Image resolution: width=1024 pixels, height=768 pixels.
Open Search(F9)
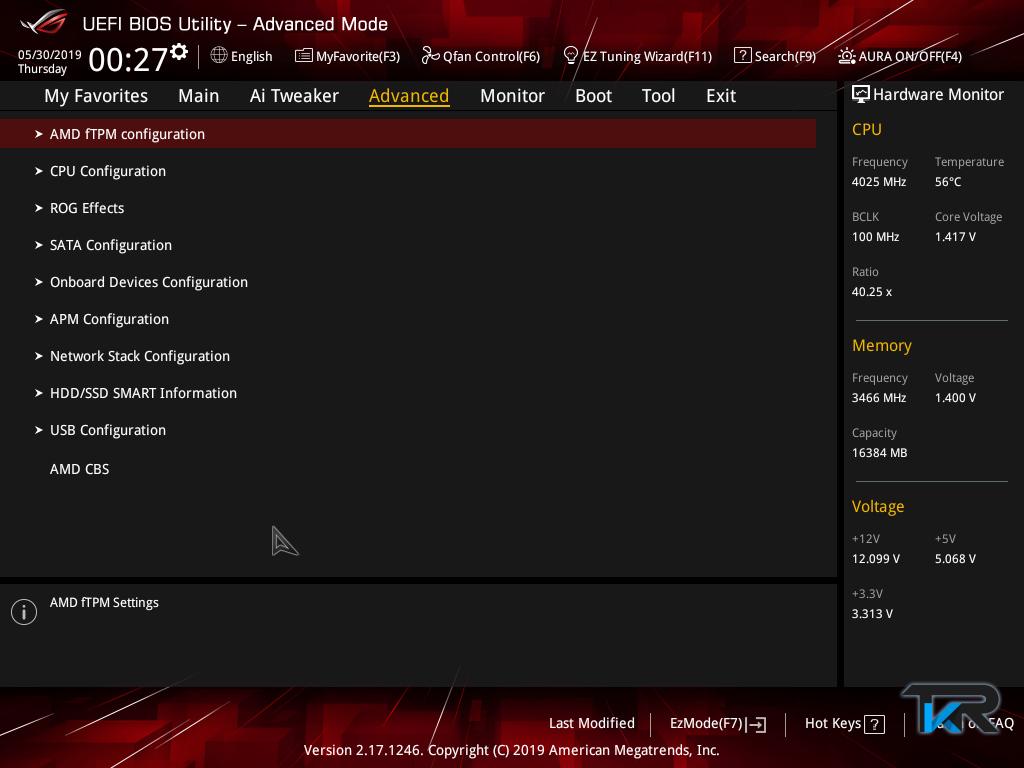(785, 56)
